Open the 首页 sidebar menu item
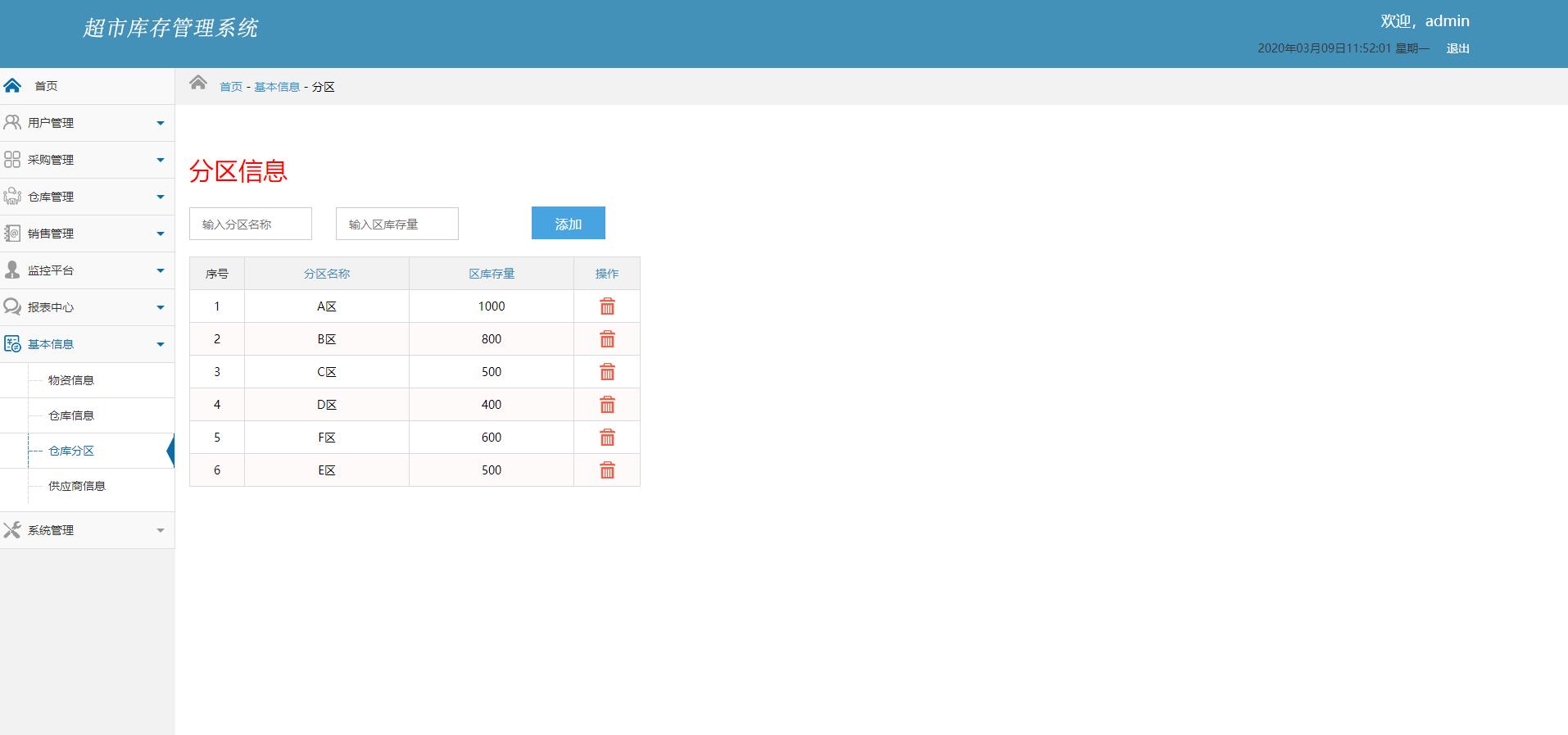The image size is (1568, 735). pos(87,86)
